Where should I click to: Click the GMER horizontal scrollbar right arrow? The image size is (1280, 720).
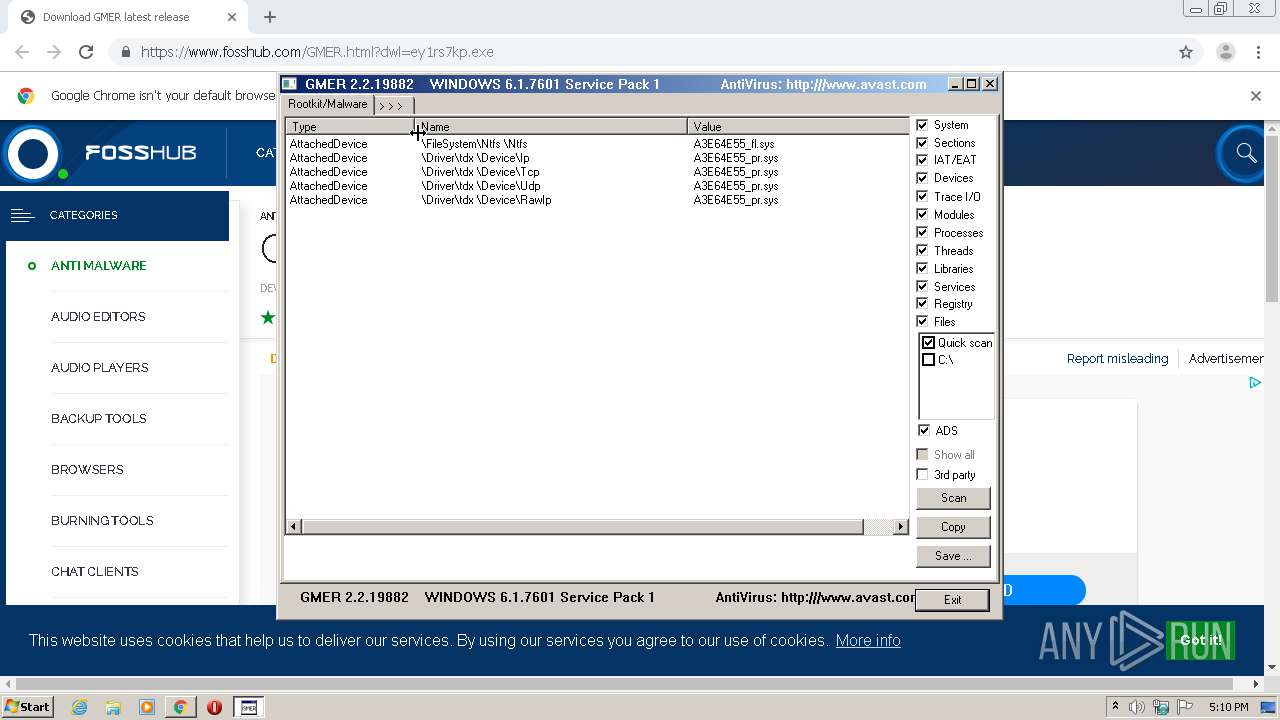[900, 527]
